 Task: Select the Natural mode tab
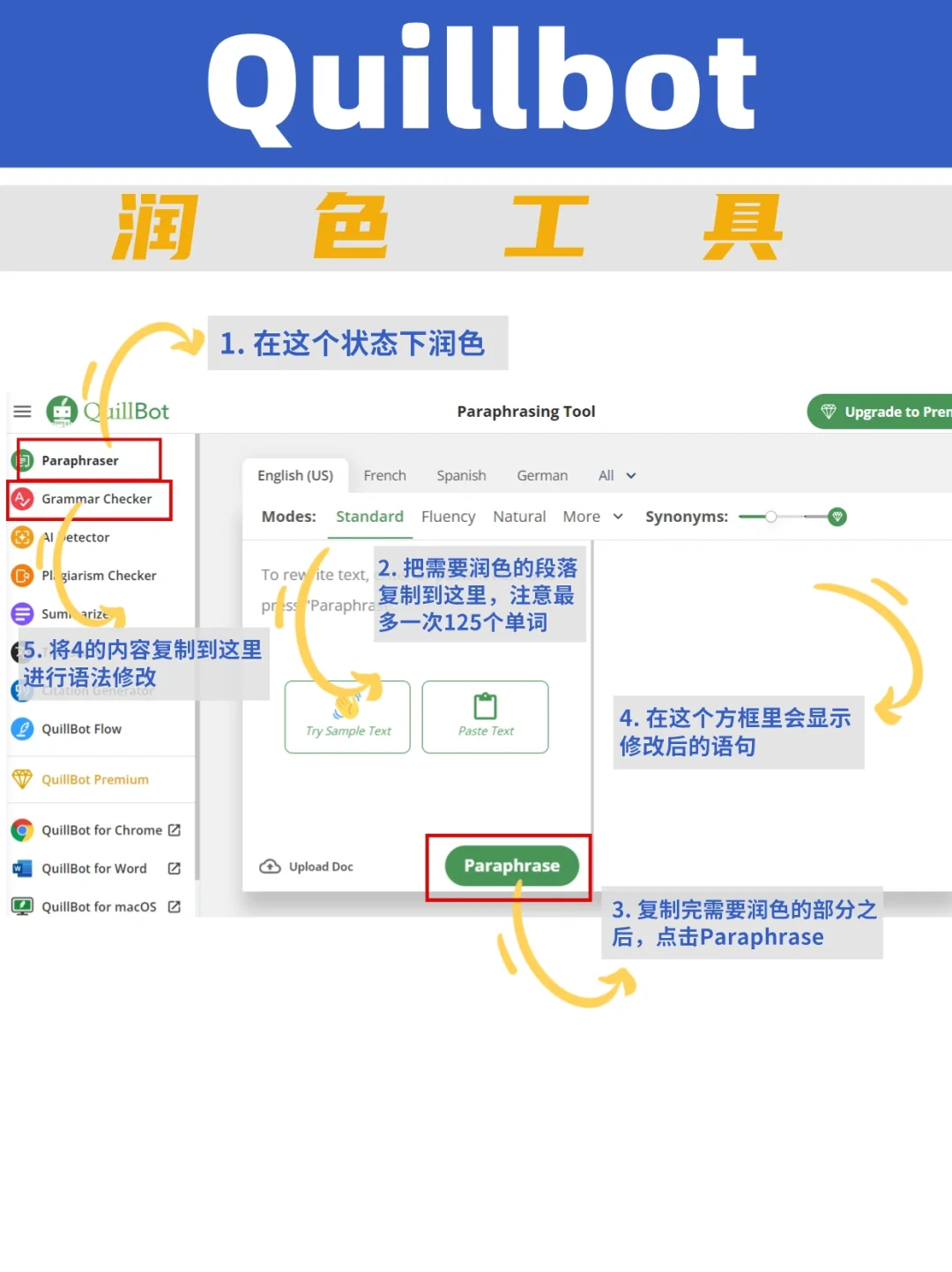(x=519, y=517)
